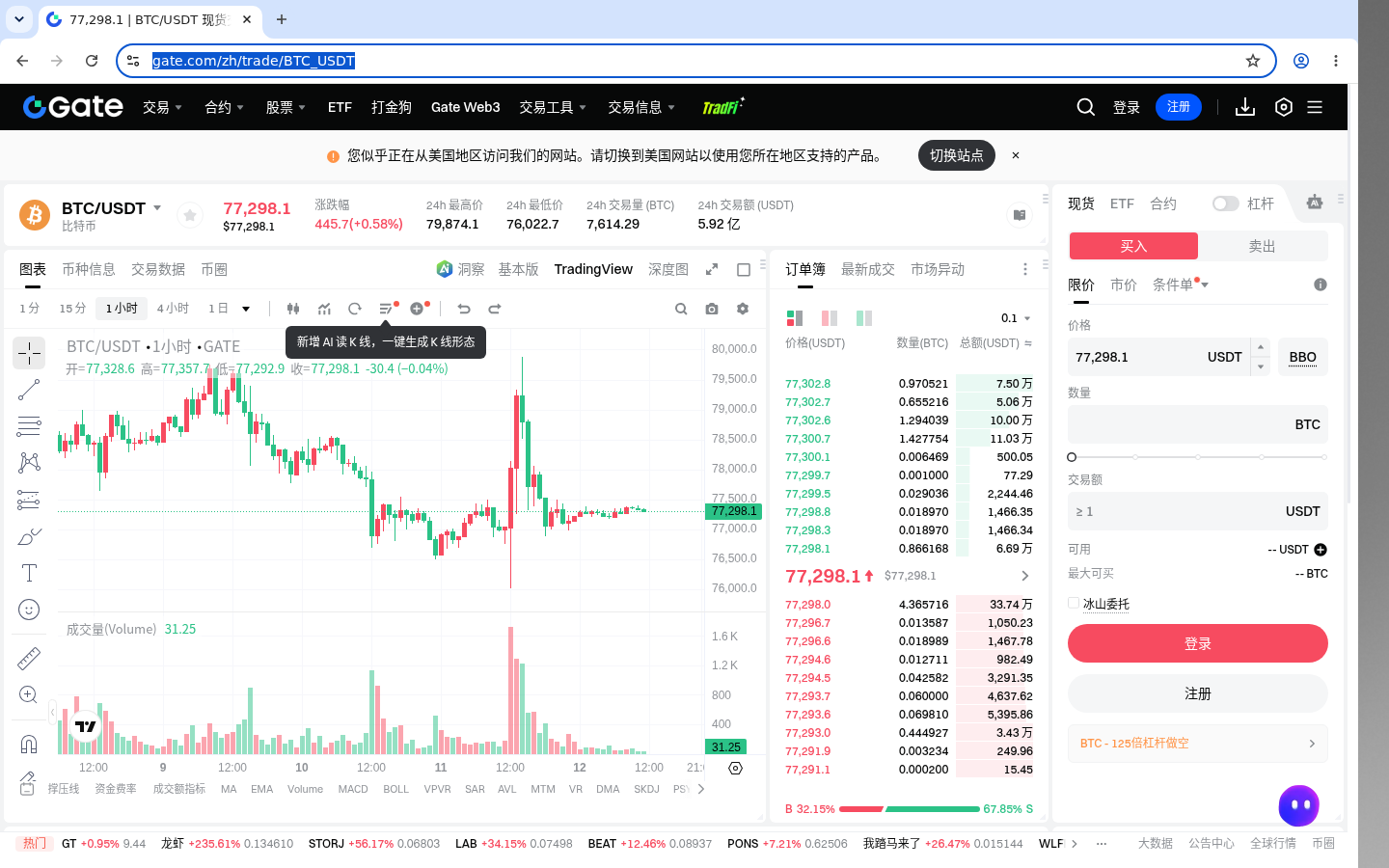Switch to 交易数据 tab
The width and height of the screenshot is (1389, 868).
[x=158, y=269]
